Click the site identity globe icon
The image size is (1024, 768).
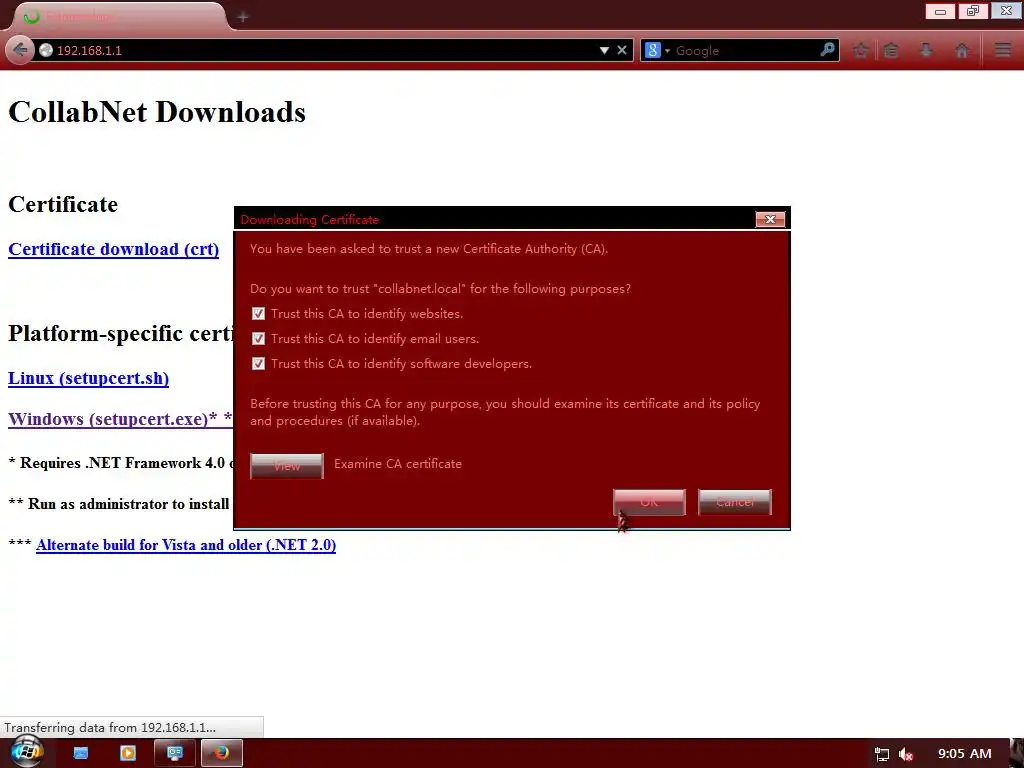click(46, 50)
